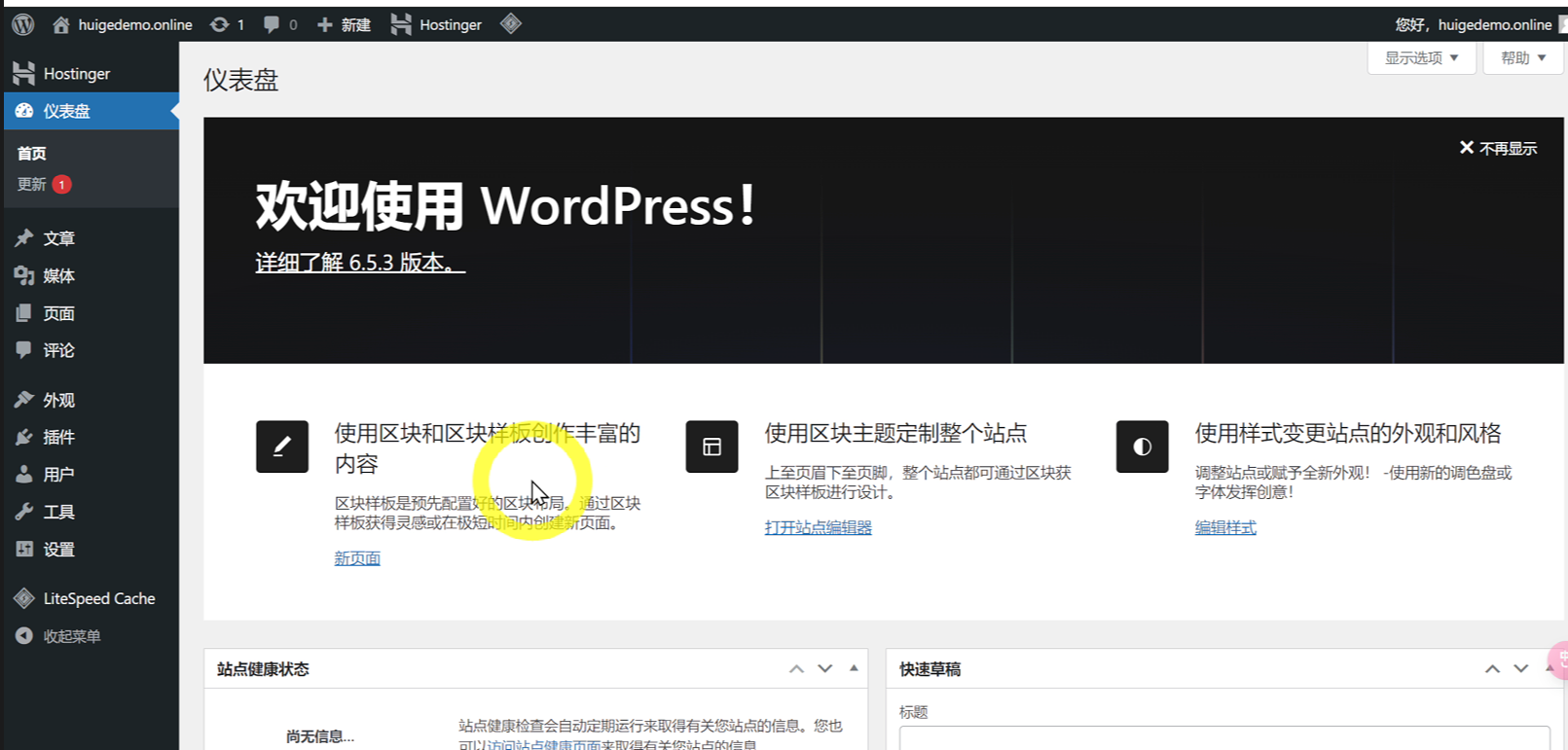Open the huigedemo.online site home link
1568x750 pixels.
click(x=122, y=24)
